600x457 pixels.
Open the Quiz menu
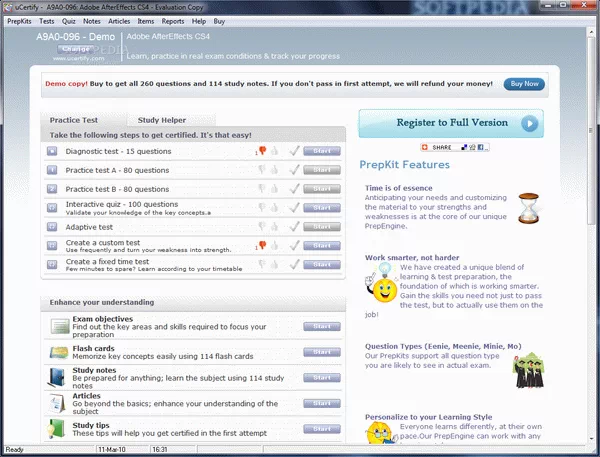(69, 20)
